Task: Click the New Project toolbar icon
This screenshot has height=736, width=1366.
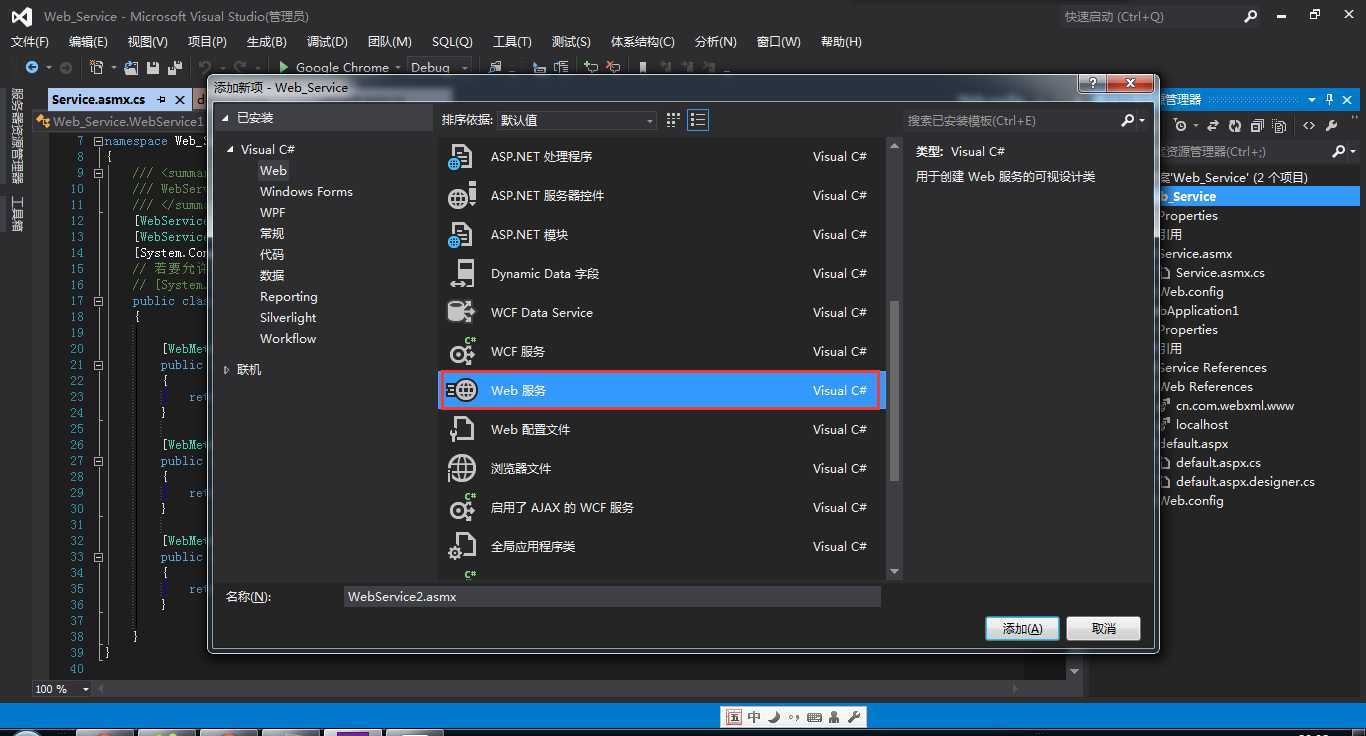Action: point(97,67)
